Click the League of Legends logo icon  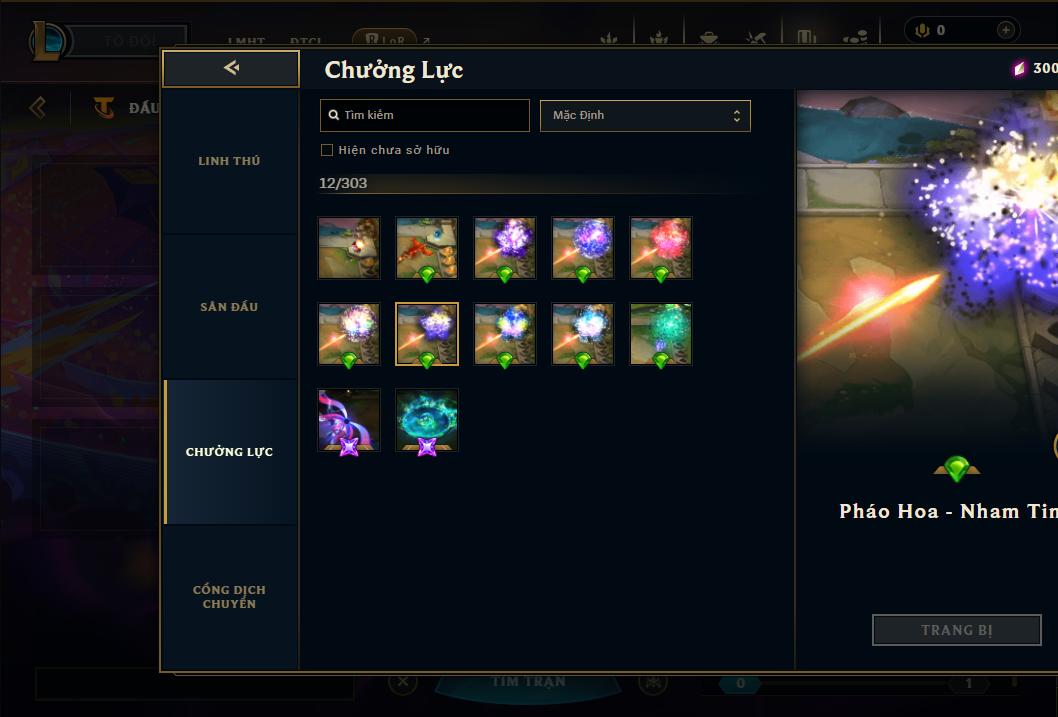pos(48,40)
